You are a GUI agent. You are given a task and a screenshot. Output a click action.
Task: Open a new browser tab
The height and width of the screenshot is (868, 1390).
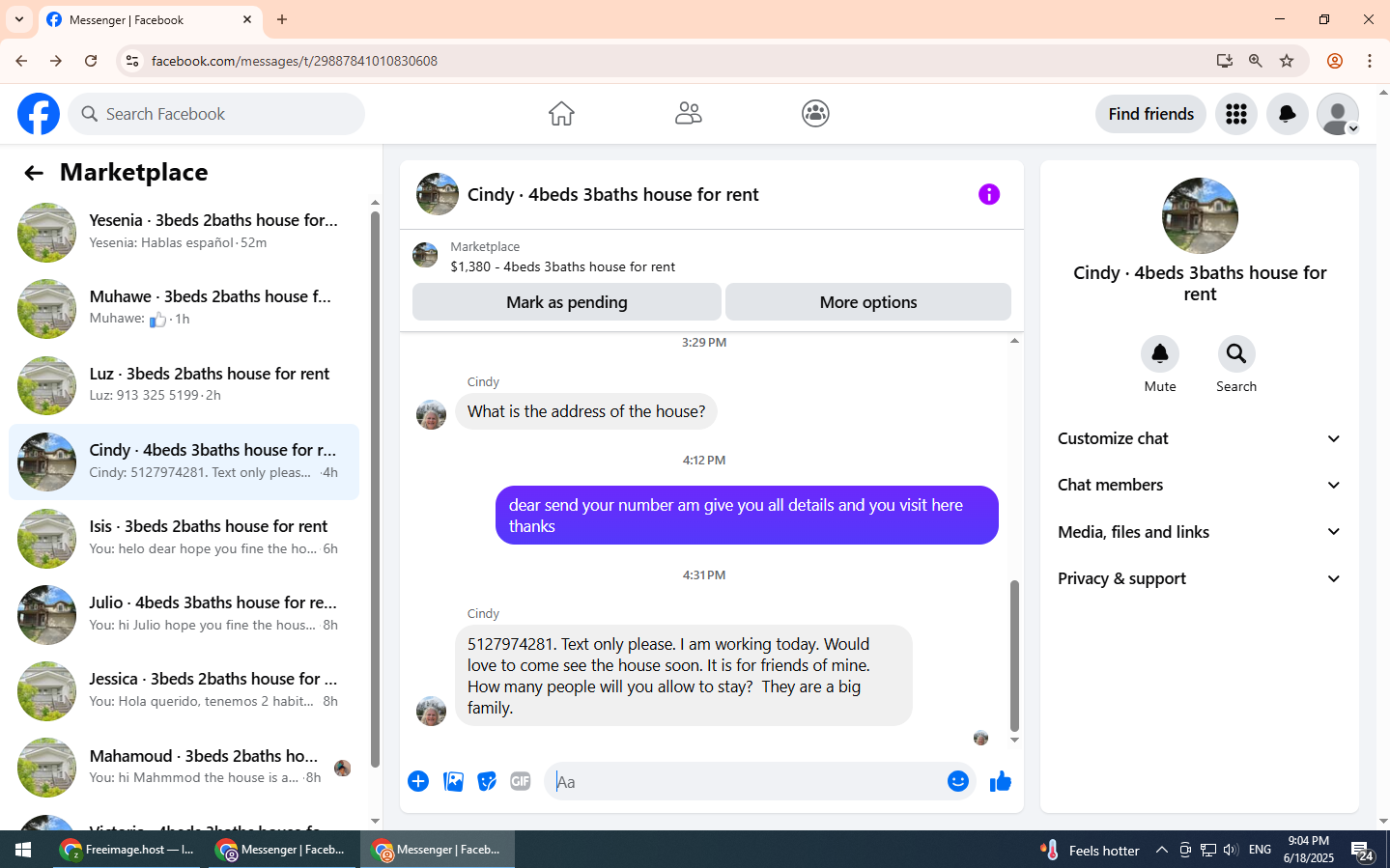coord(282,19)
